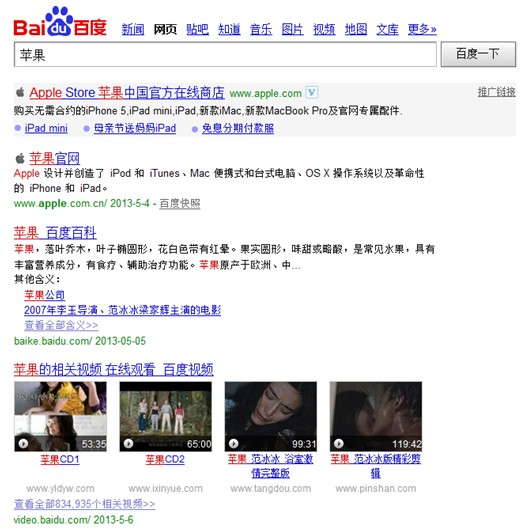Go to the 地图 tab
This screenshot has width=525, height=531.
tap(356, 29)
